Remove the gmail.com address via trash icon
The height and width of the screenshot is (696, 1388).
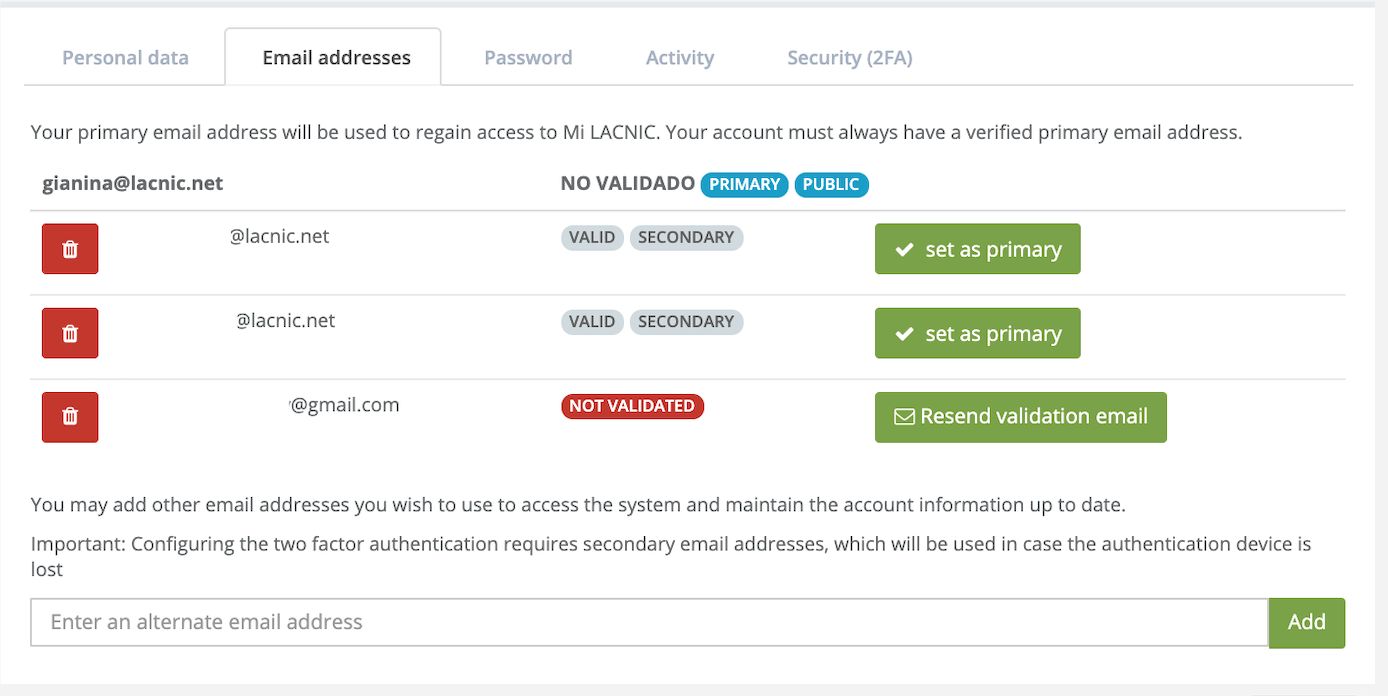(70, 417)
